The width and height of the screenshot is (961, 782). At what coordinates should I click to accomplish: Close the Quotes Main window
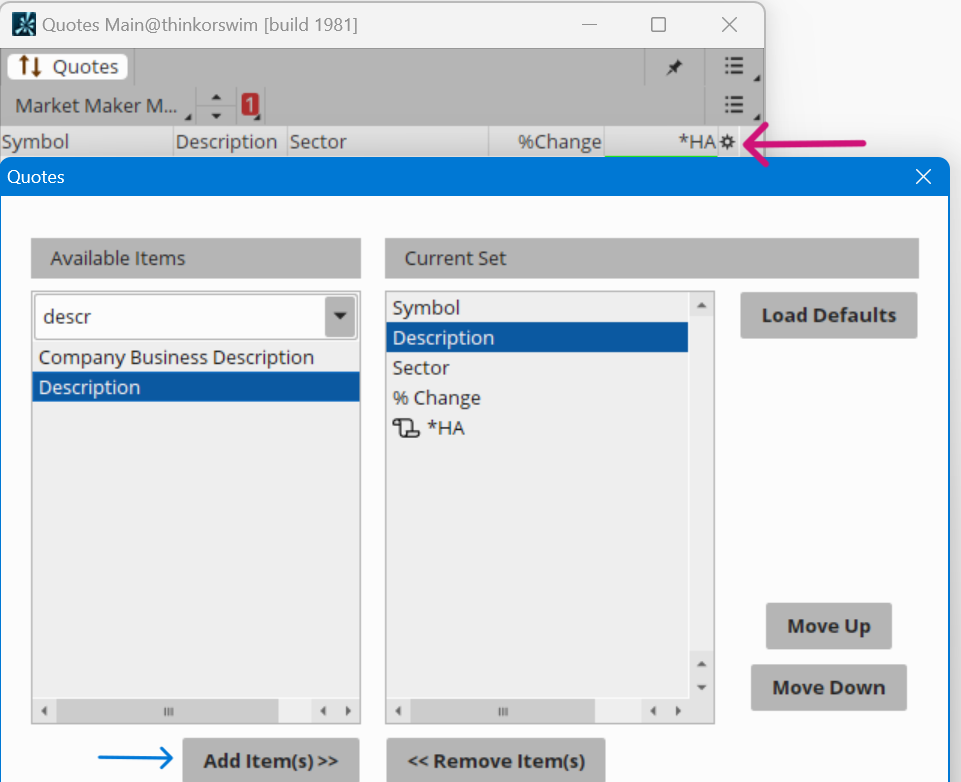coord(729,25)
